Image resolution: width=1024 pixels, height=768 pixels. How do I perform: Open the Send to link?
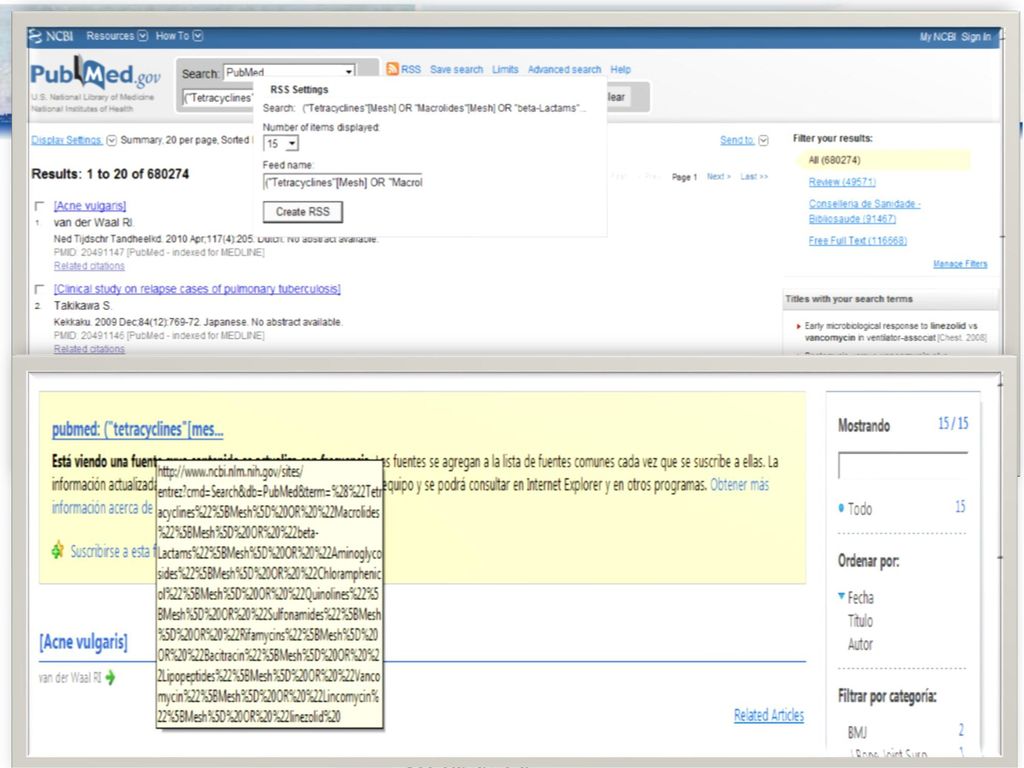[x=737, y=140]
